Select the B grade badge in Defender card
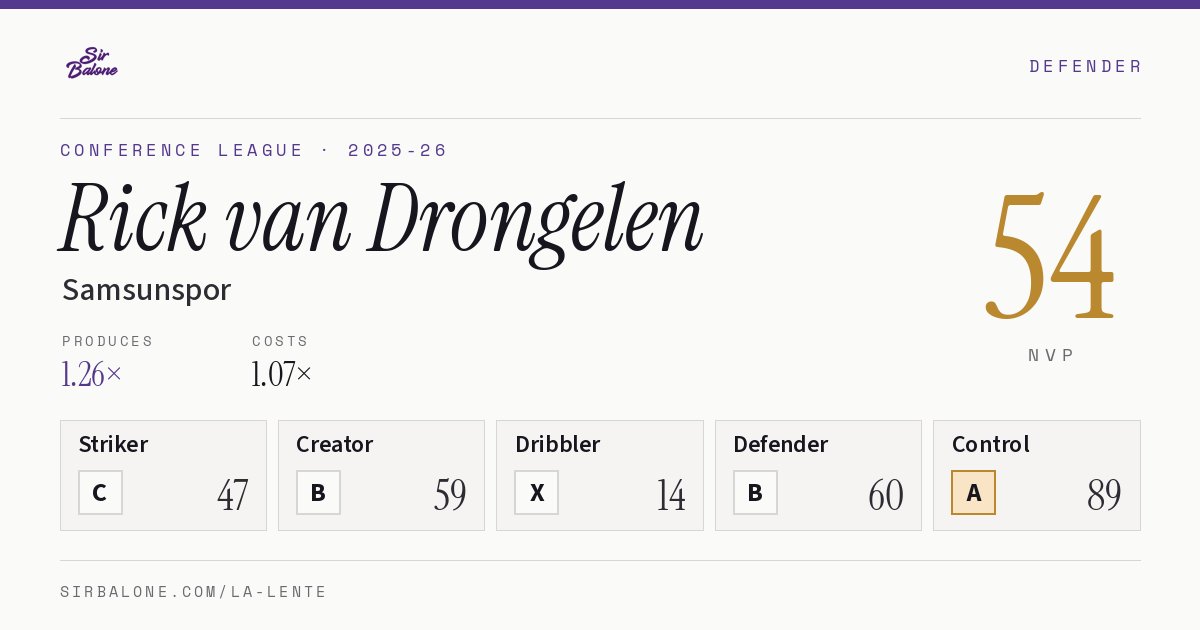Image resolution: width=1200 pixels, height=630 pixels. tap(755, 492)
